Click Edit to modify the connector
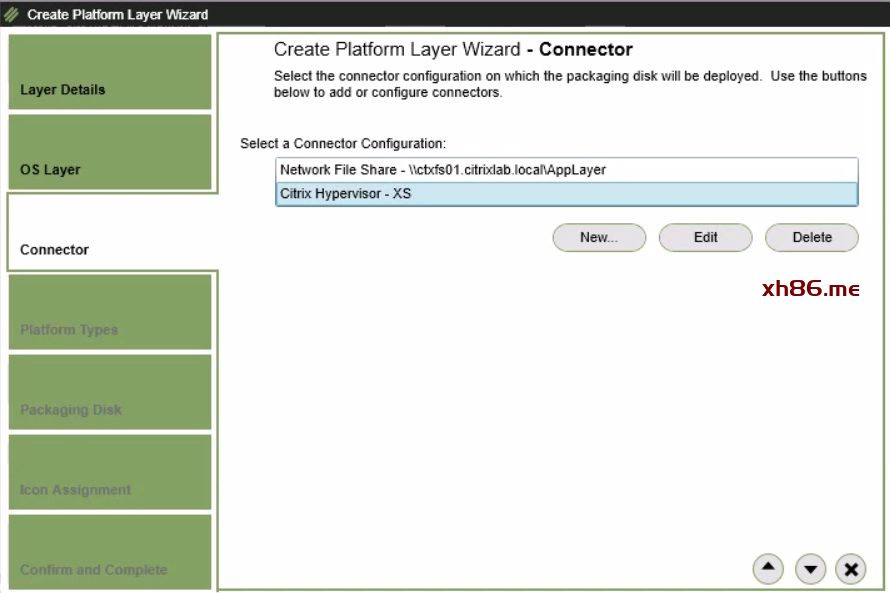The image size is (890, 593). click(706, 238)
